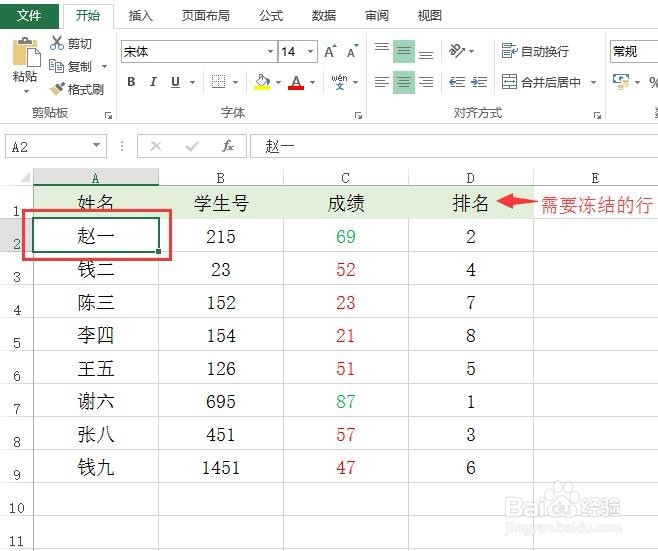
Task: Expand the underline style dropdown arrow
Action: point(193,82)
